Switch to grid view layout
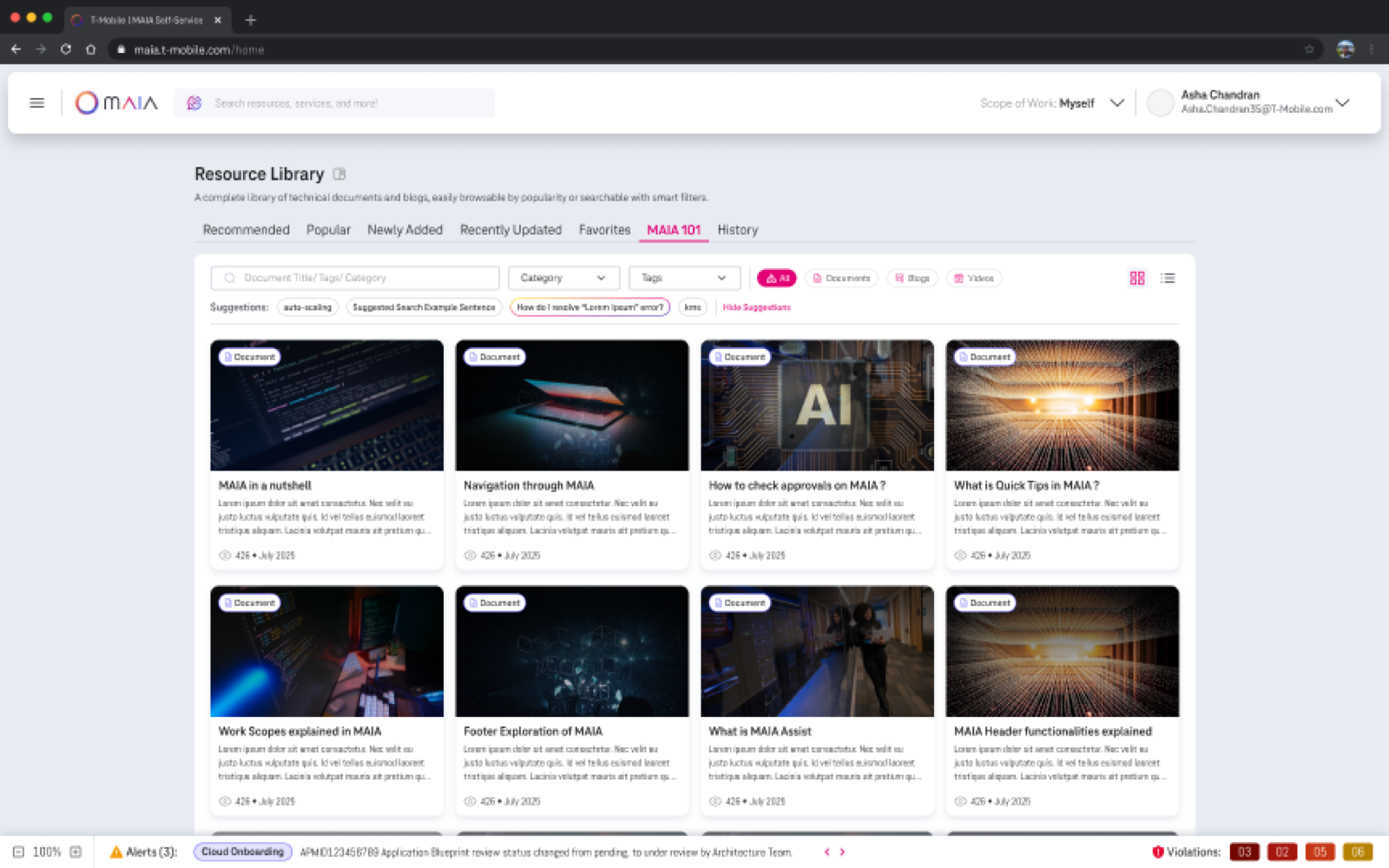 coord(1137,278)
